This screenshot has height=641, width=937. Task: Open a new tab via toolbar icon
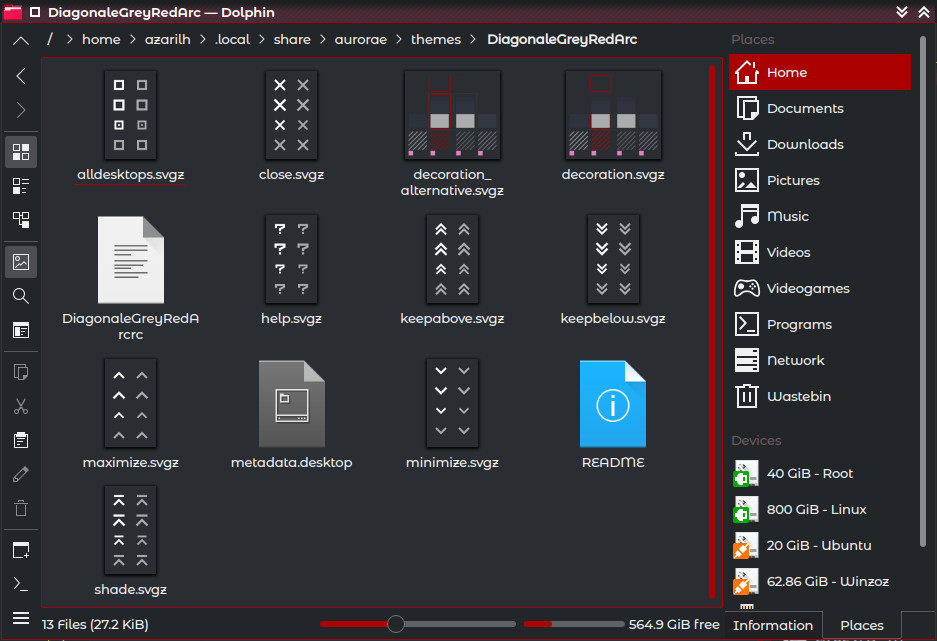(21, 550)
